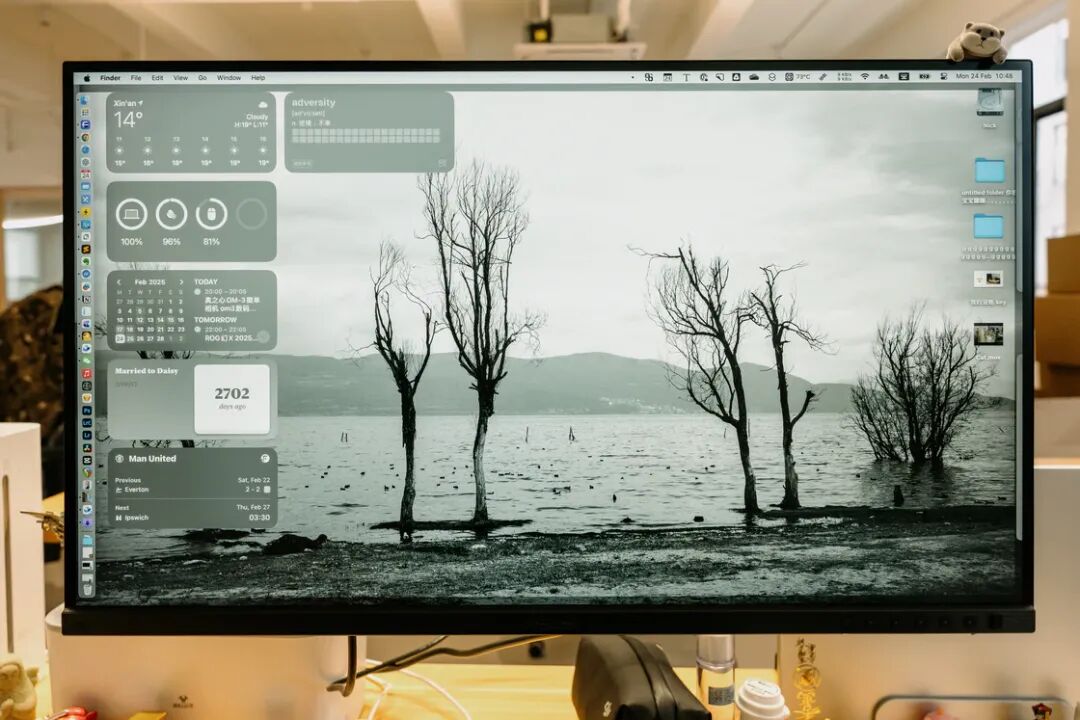Open the Apple menu
Image resolution: width=1080 pixels, height=720 pixels.
87,78
